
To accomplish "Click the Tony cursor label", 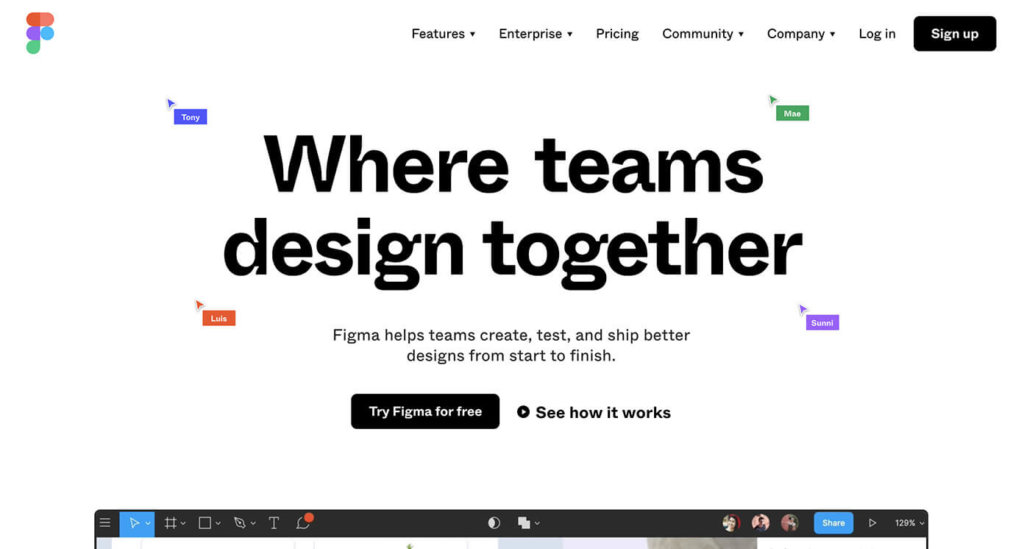I will coord(190,117).
